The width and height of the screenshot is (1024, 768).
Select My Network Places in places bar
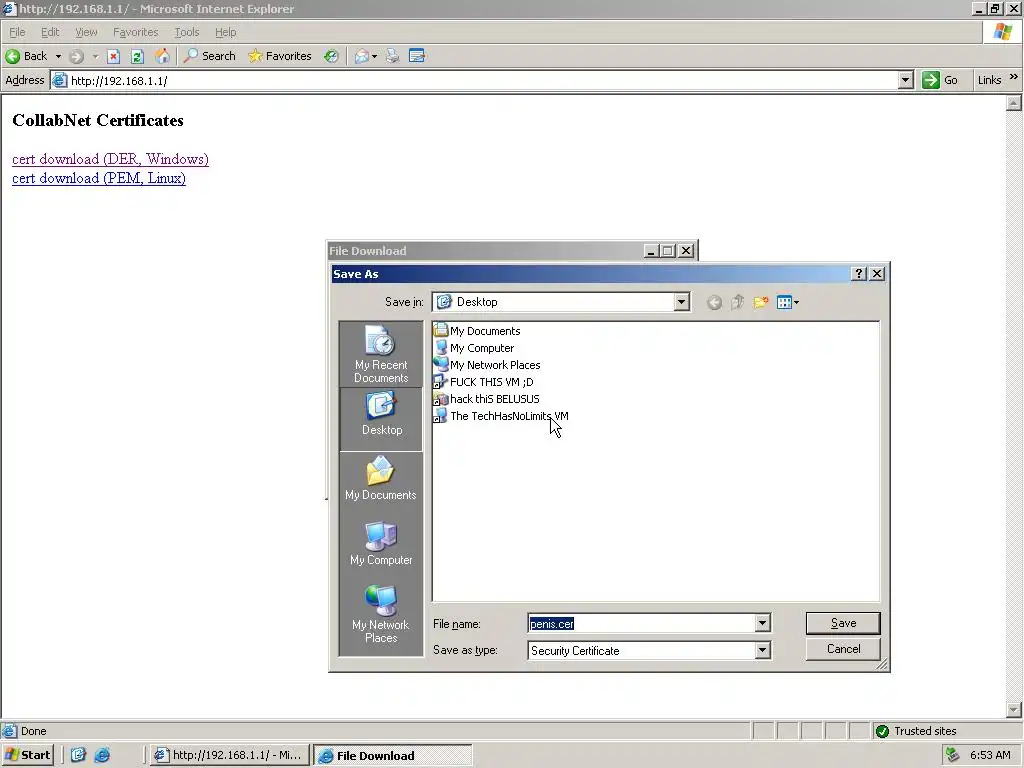[x=381, y=614]
